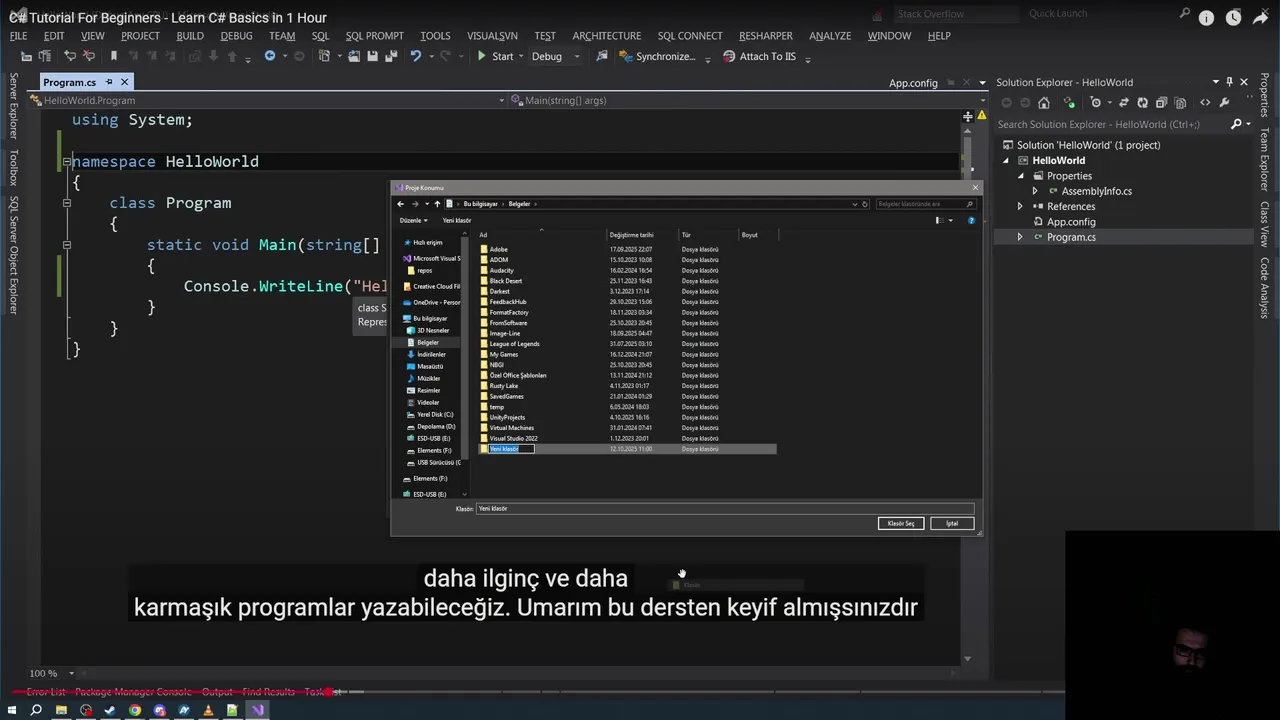Open the Server Explorer side tab
Viewport: 1280px width, 720px height.
point(13,104)
